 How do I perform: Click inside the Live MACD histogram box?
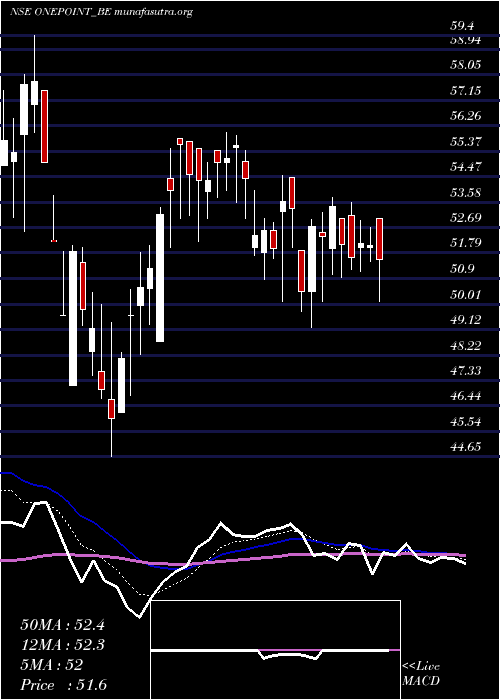pyautogui.click(x=275, y=650)
